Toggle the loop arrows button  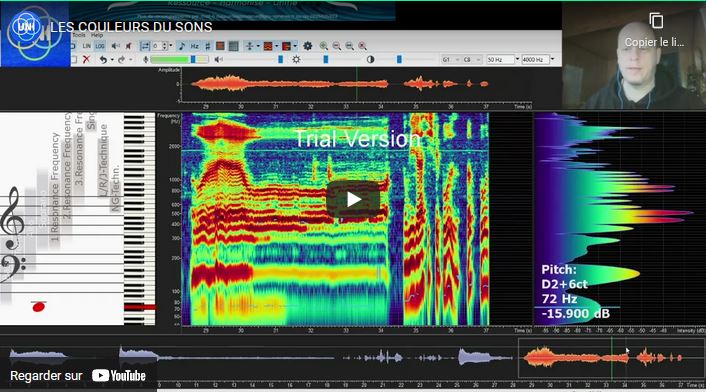point(145,46)
